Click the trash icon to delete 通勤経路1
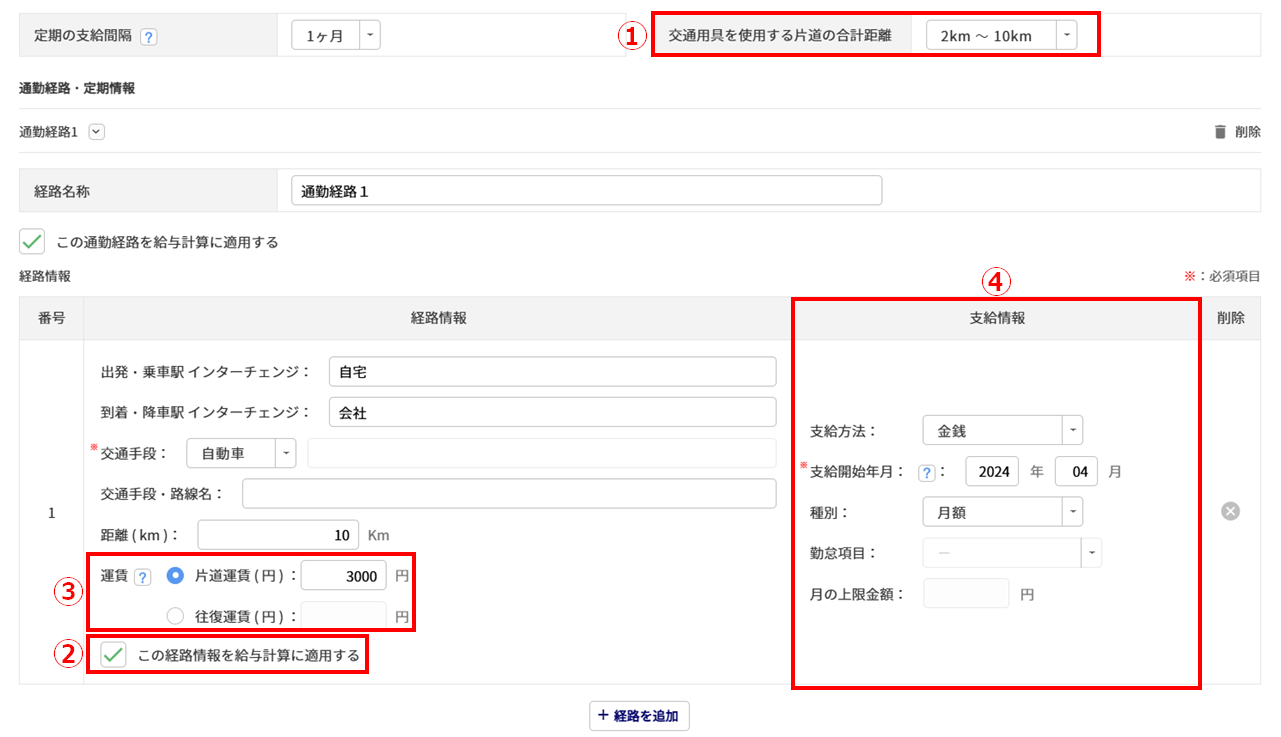Image resolution: width=1281 pixels, height=737 pixels. point(1220,131)
